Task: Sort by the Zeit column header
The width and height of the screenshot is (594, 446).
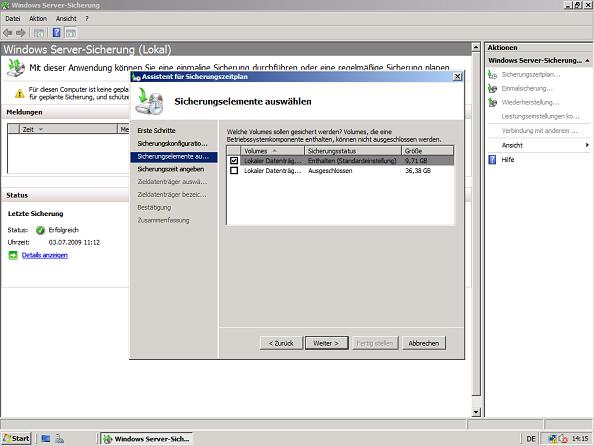Action: coord(68,129)
